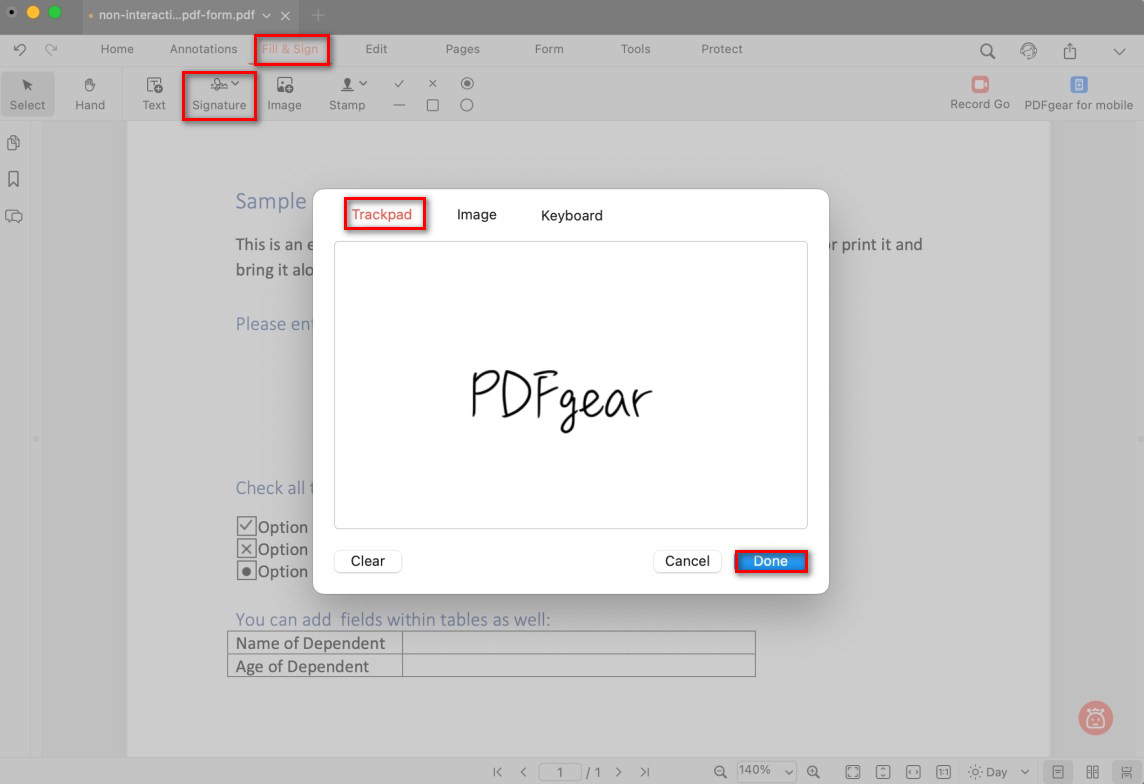The height and width of the screenshot is (784, 1144).
Task: Click the page number input field
Action: coord(560,772)
